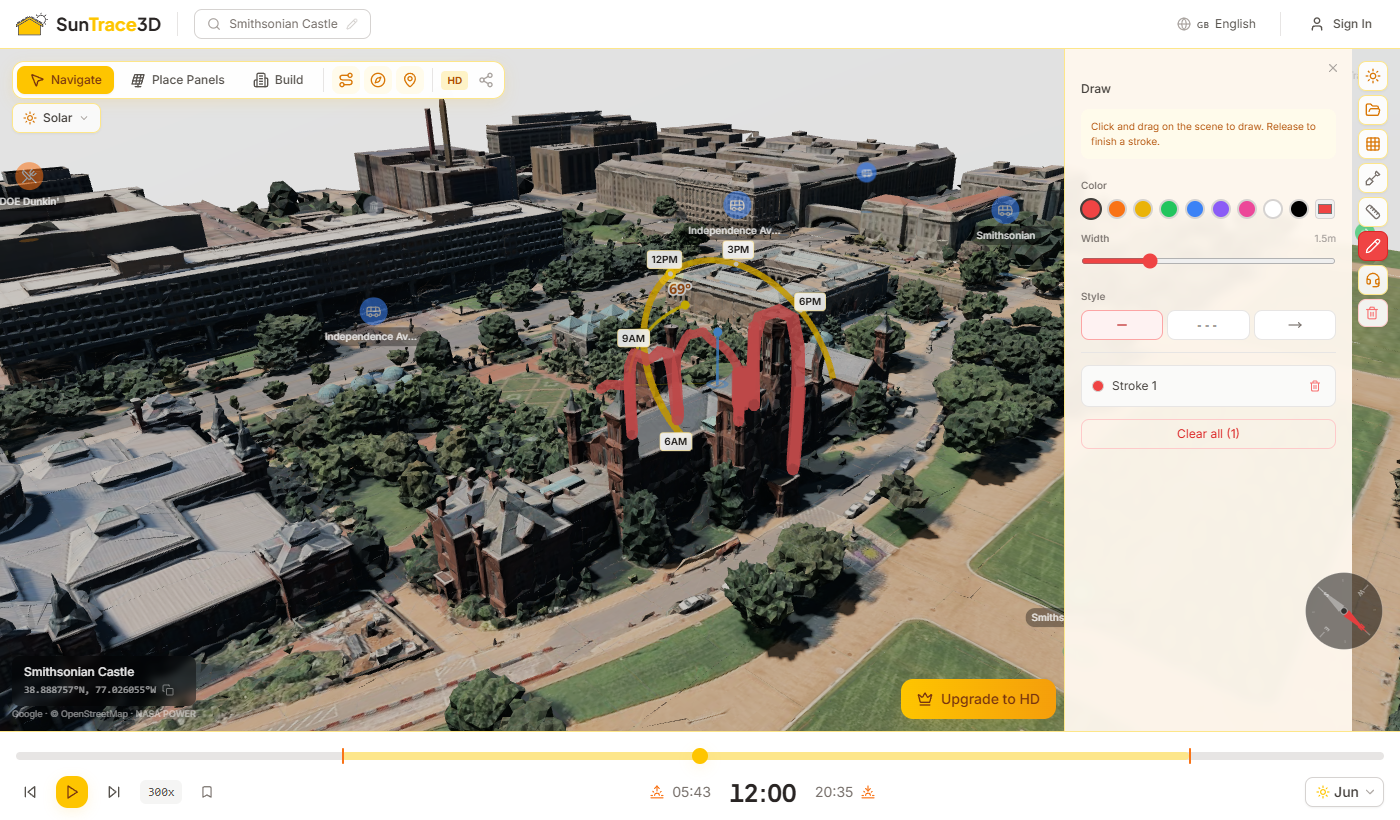Image resolution: width=1400 pixels, height=820 pixels.
Task: Open the sun settings panel in right sidebar
Action: 1373,75
